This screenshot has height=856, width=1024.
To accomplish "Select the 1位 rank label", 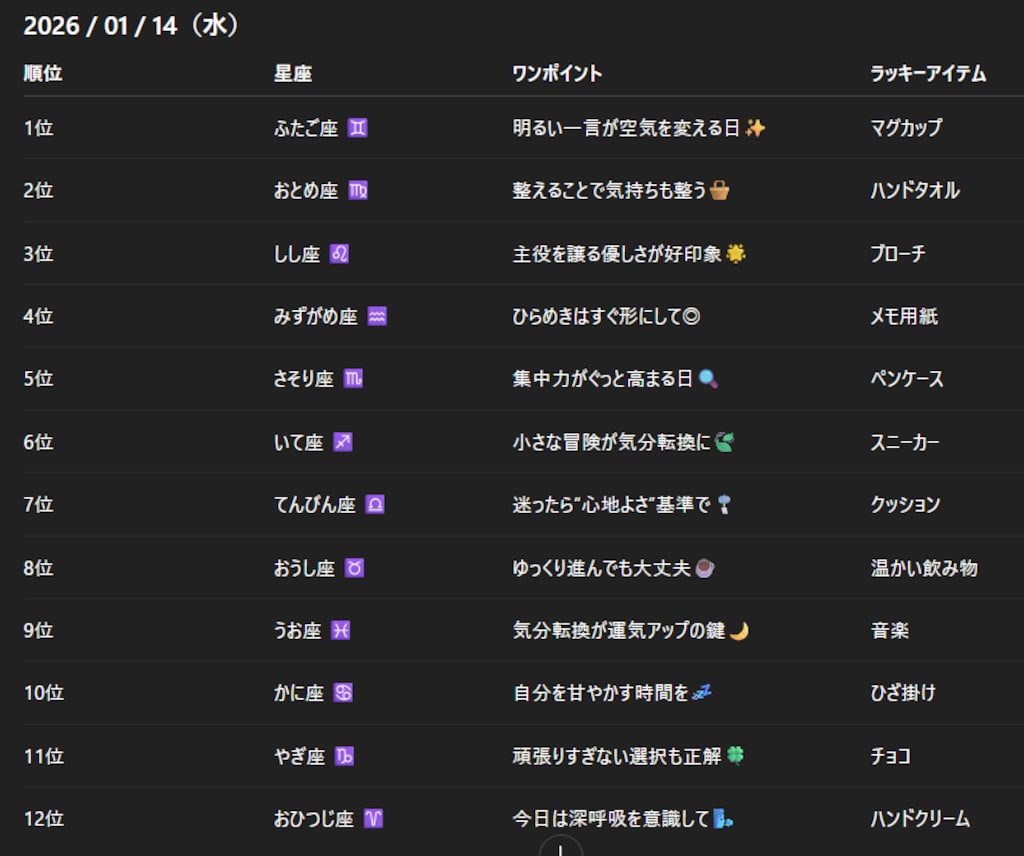I will pyautogui.click(x=37, y=127).
